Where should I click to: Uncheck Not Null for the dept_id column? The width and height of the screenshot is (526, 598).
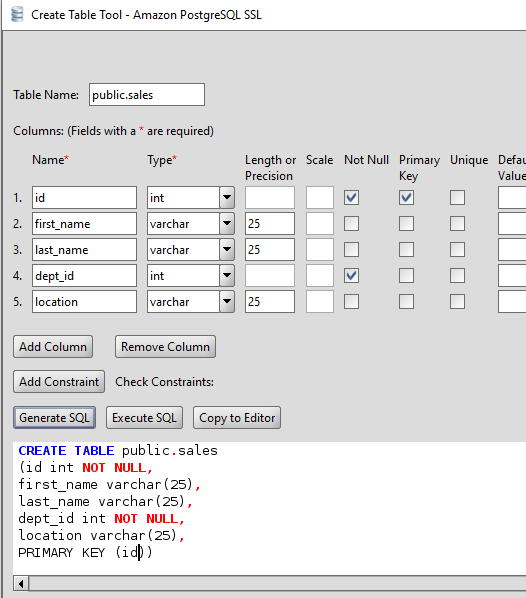351,275
